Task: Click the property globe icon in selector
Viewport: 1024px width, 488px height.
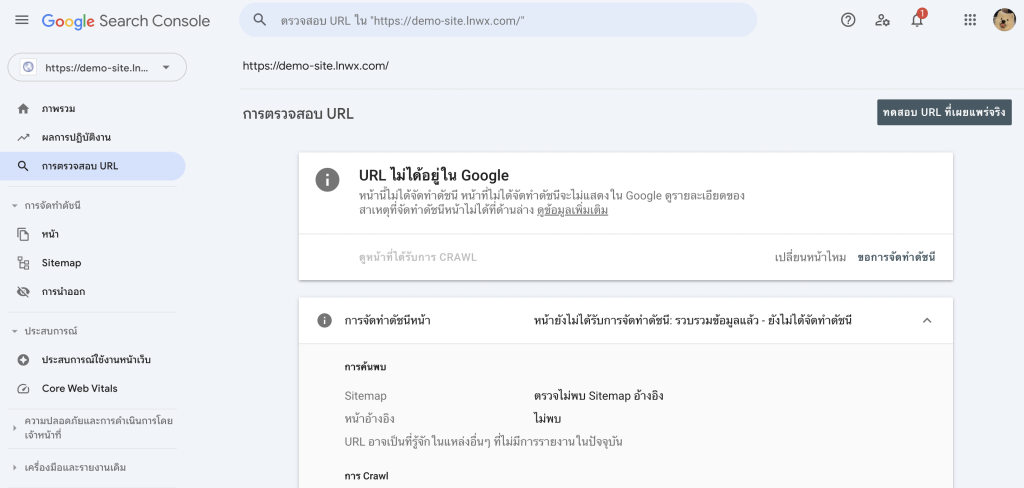Action: (28, 67)
